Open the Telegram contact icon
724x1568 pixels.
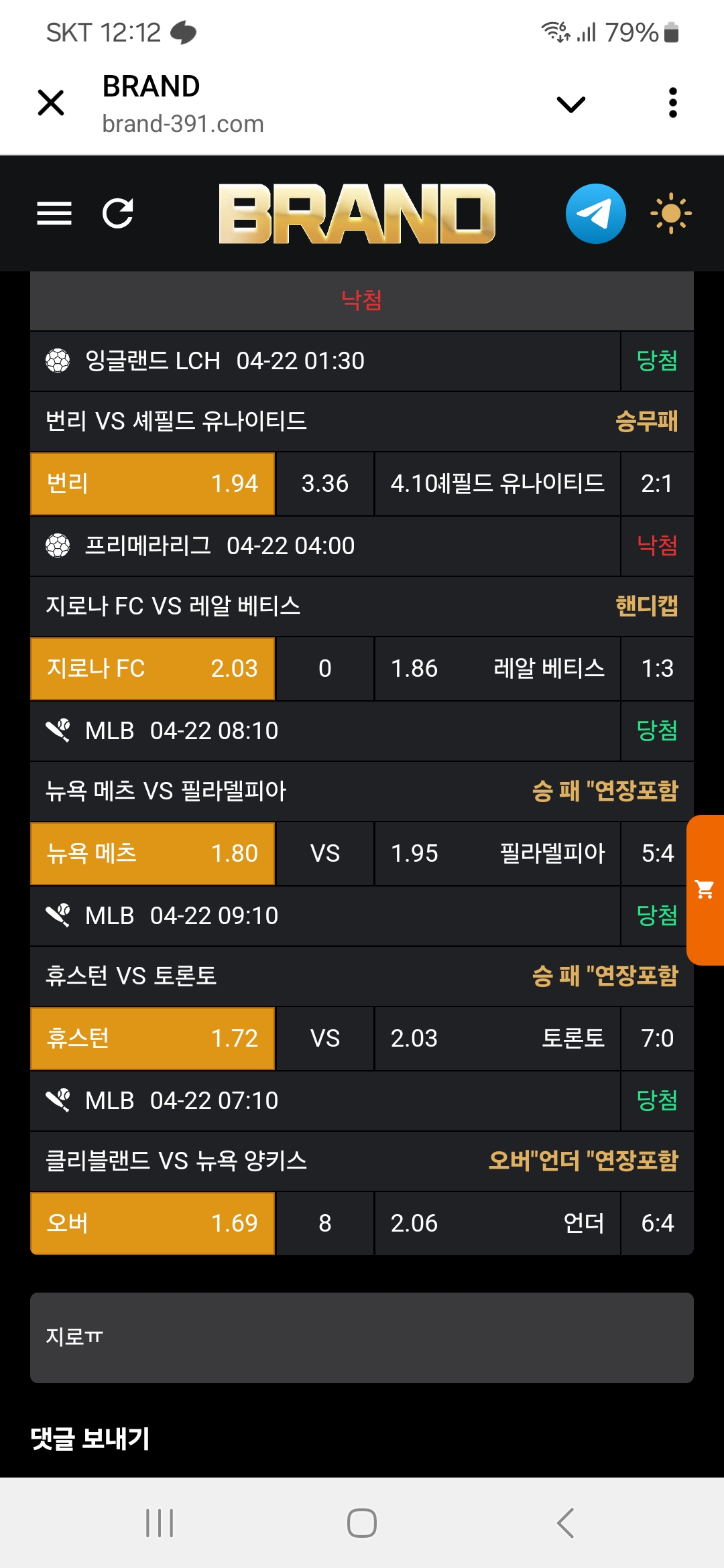(x=595, y=214)
